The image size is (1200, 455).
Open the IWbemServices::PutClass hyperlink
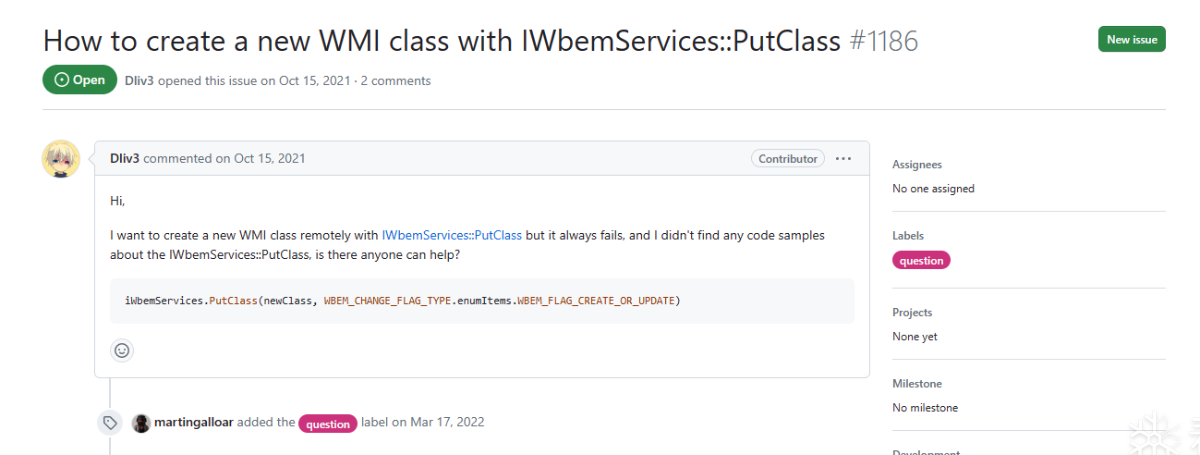[x=452, y=236]
